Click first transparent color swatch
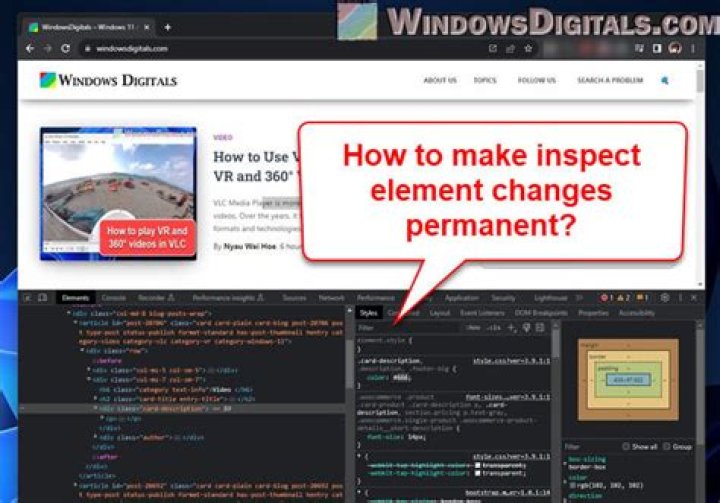Image resolution: width=720 pixels, height=503 pixels. pos(478,465)
